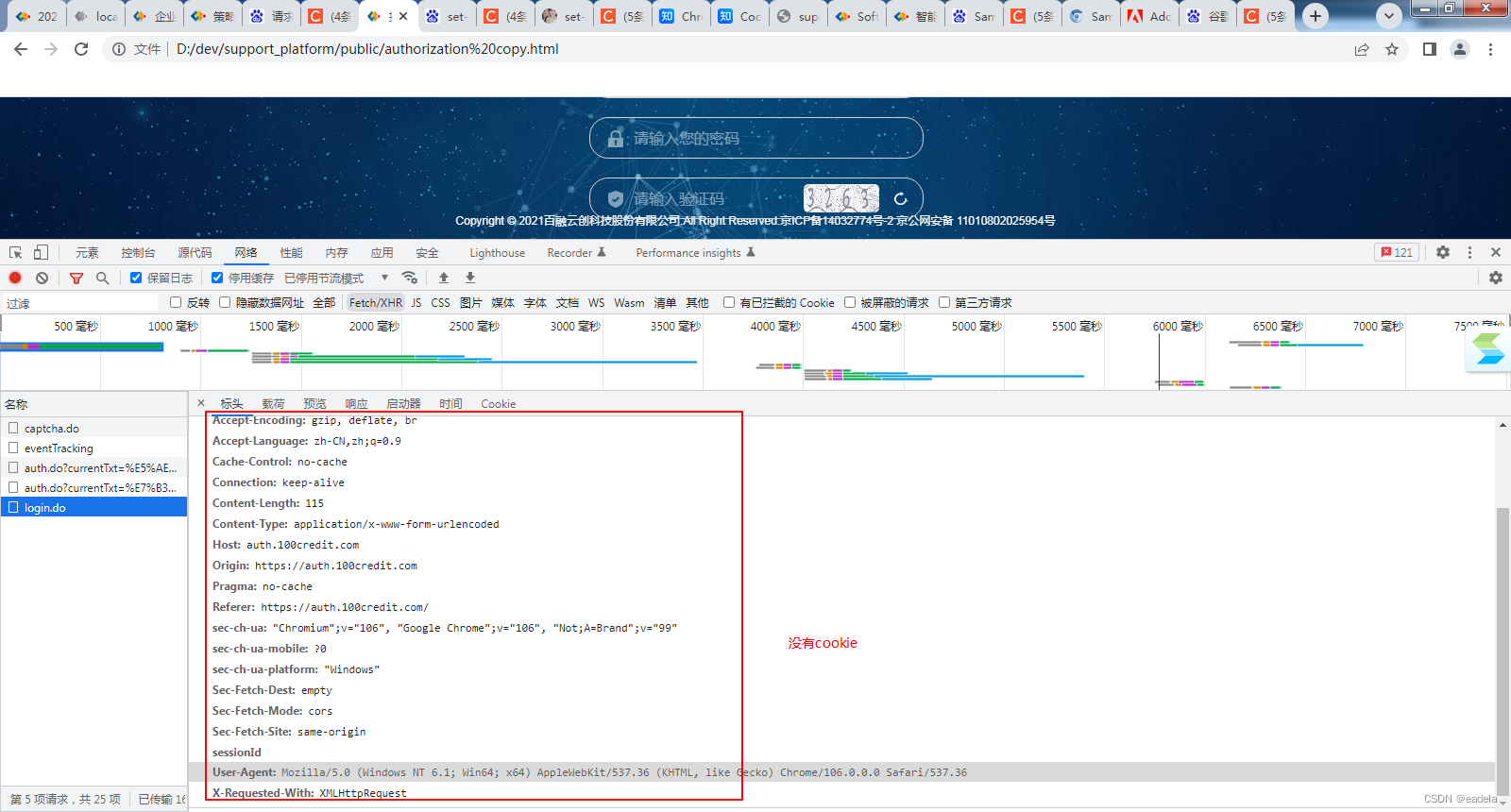Toggle device toolbar icon in DevTools
1511x812 pixels.
tap(41, 252)
